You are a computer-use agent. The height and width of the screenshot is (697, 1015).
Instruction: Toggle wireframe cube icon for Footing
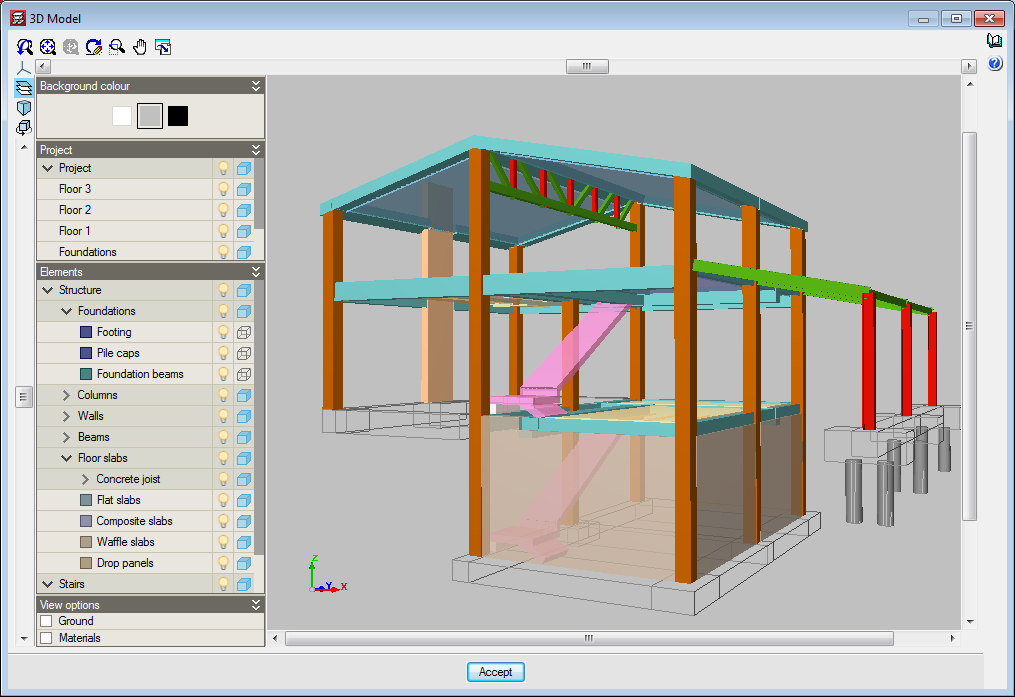click(243, 332)
